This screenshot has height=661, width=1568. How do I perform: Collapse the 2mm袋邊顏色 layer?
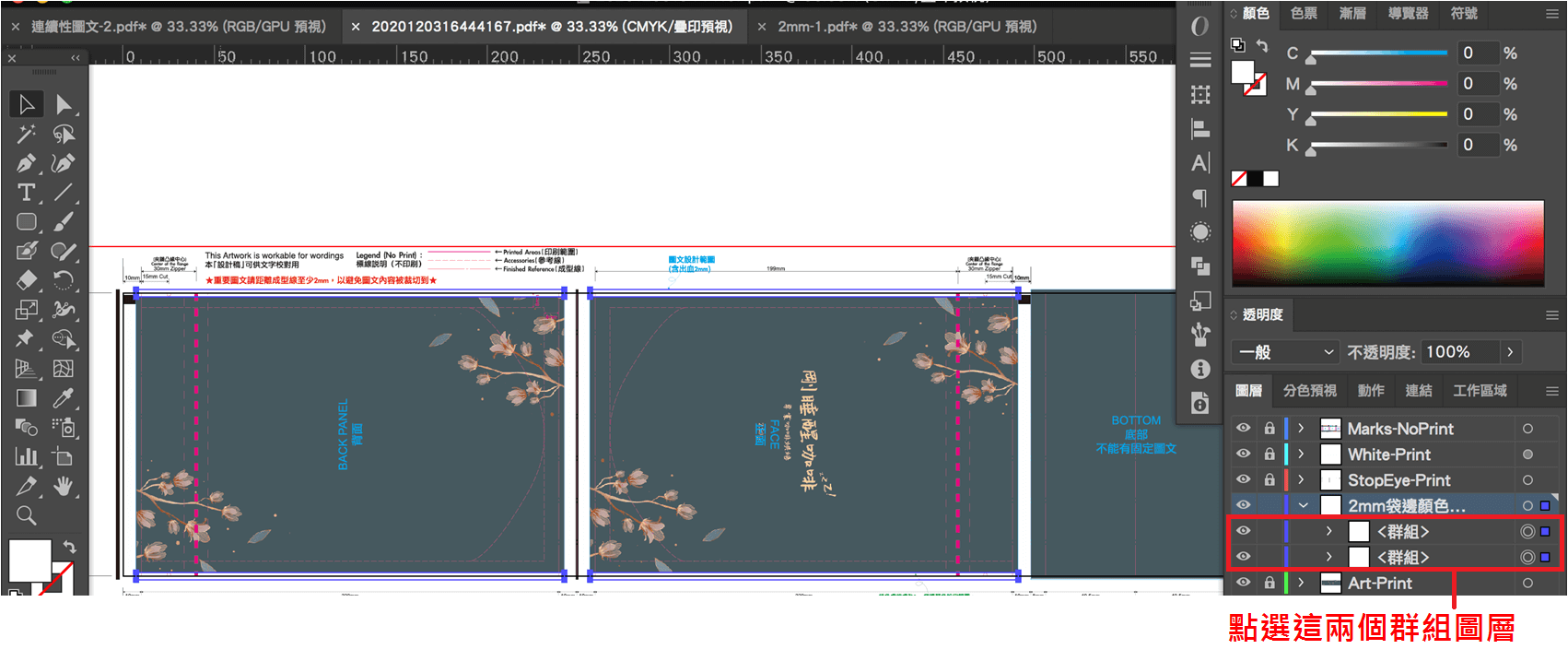(x=1303, y=505)
